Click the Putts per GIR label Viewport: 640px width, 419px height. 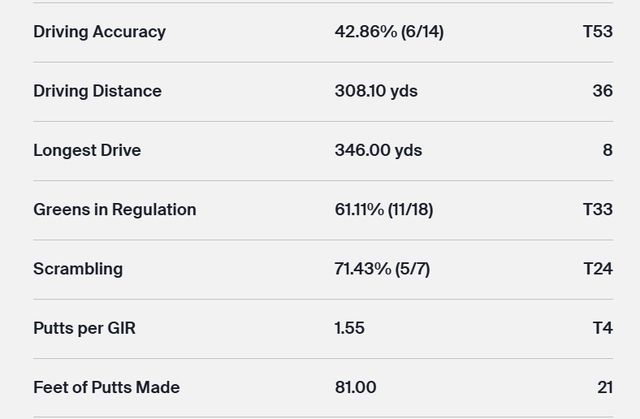tap(84, 328)
